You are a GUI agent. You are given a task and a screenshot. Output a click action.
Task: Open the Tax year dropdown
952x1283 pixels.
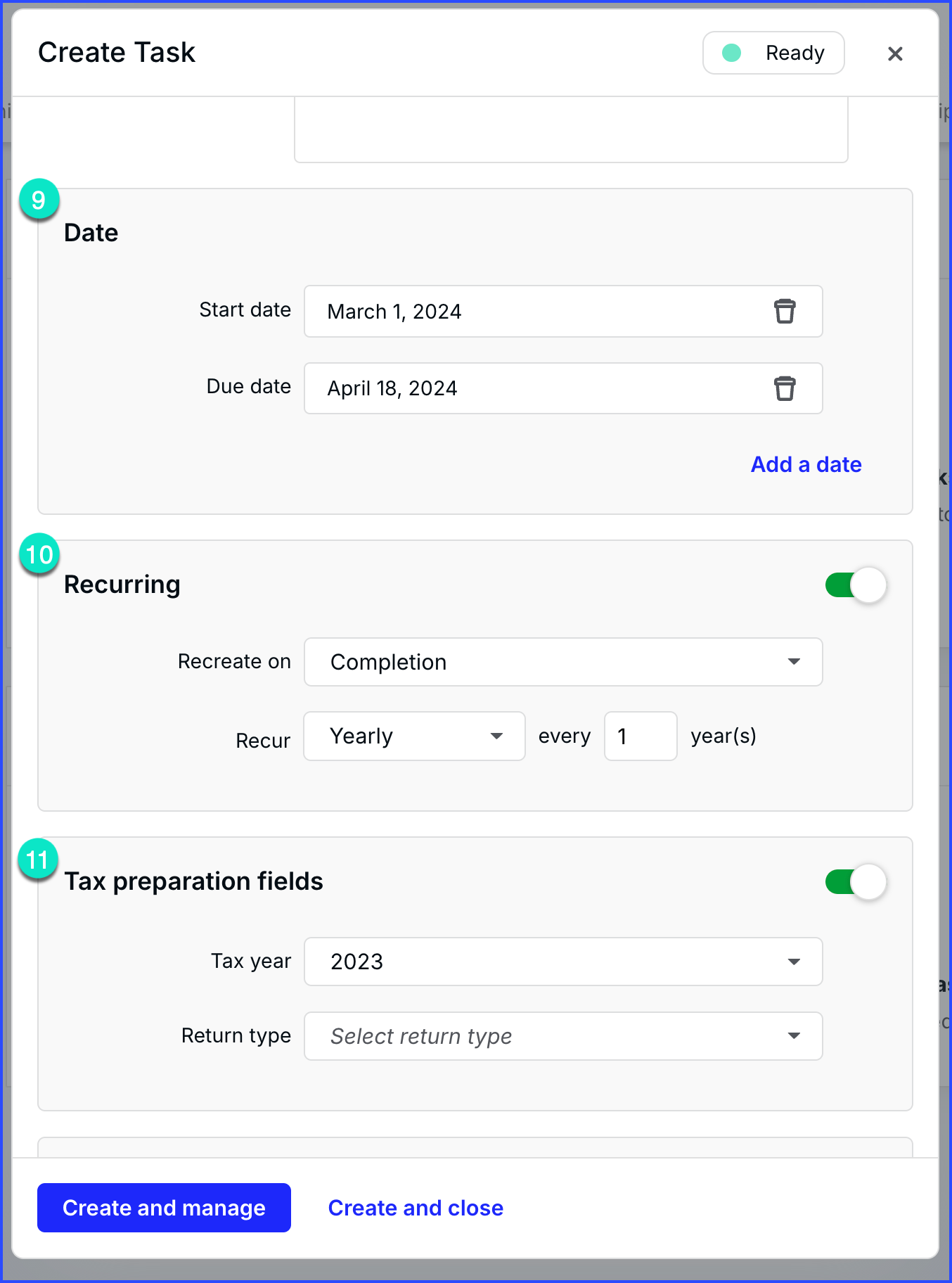point(562,962)
